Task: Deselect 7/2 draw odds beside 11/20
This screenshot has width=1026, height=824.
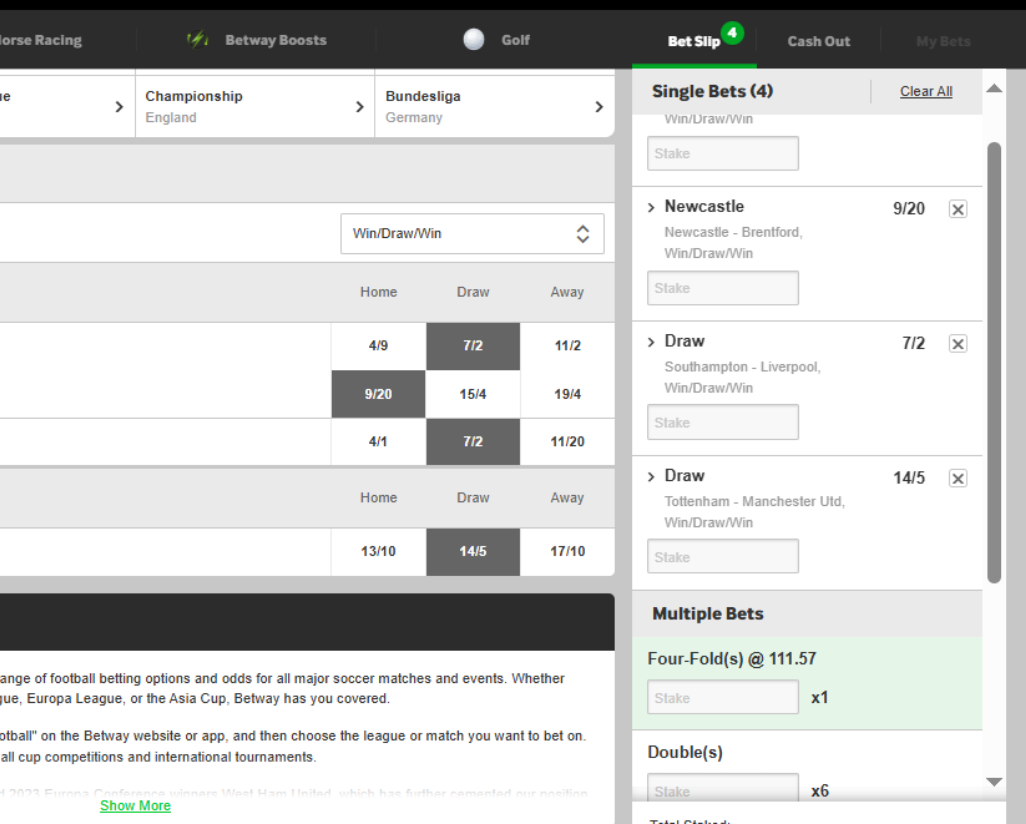Action: (473, 442)
